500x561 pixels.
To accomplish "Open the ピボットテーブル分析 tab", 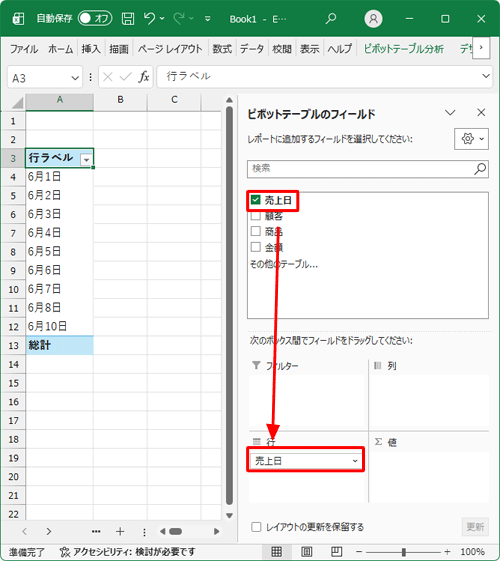I will [404, 49].
